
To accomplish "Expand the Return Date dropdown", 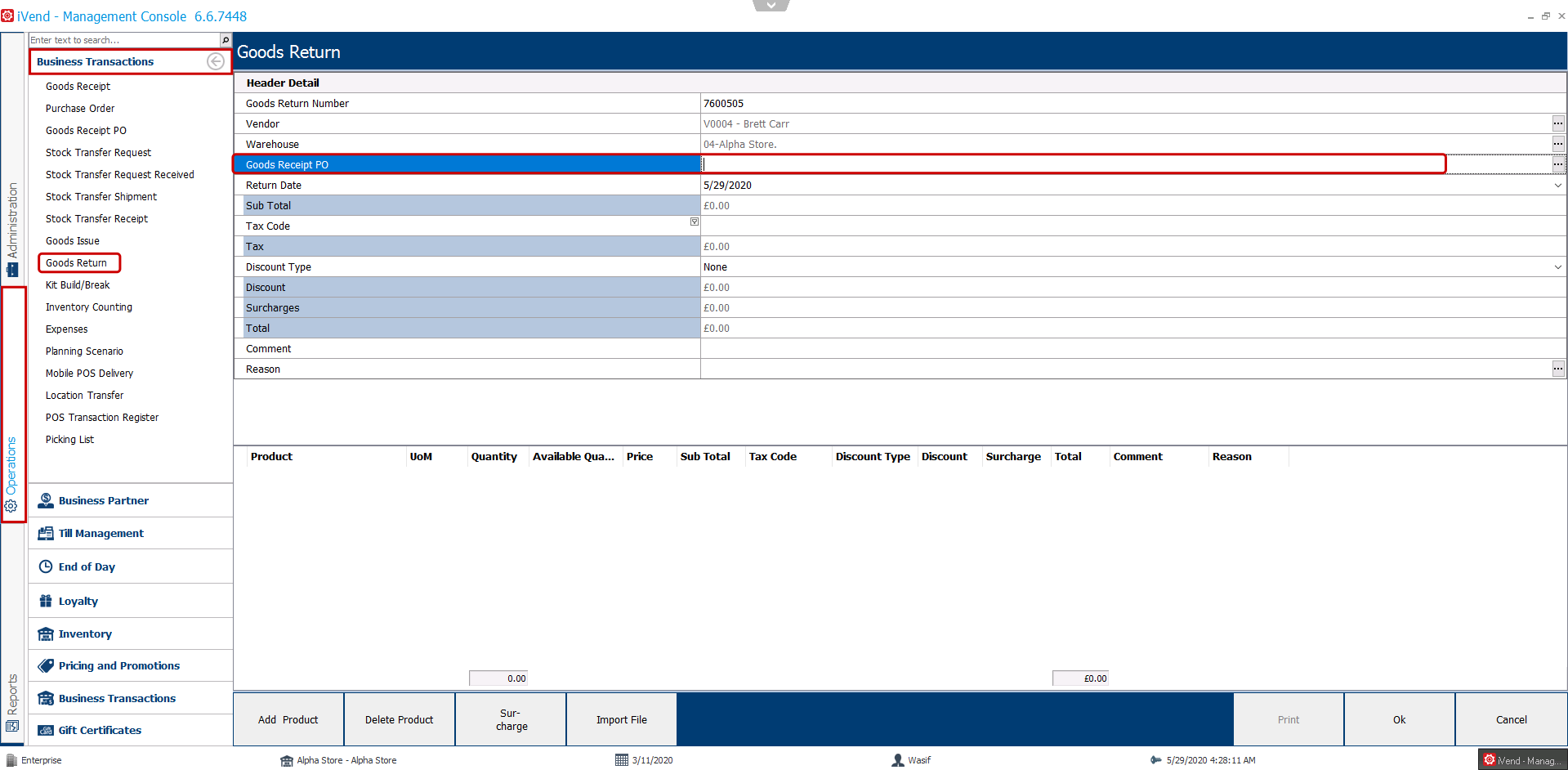I will [x=1558, y=186].
